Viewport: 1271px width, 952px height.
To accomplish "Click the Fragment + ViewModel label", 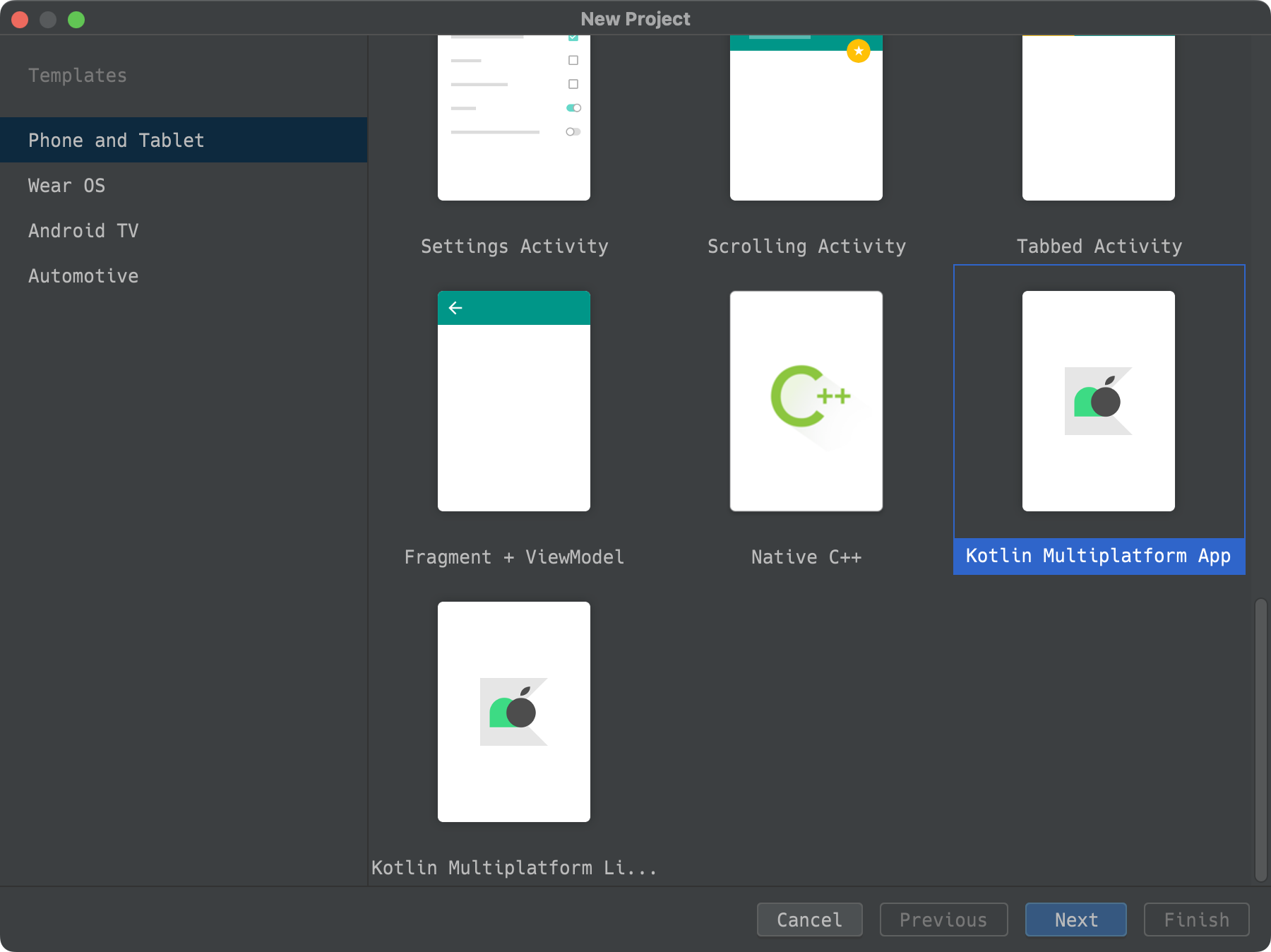I will pos(514,557).
